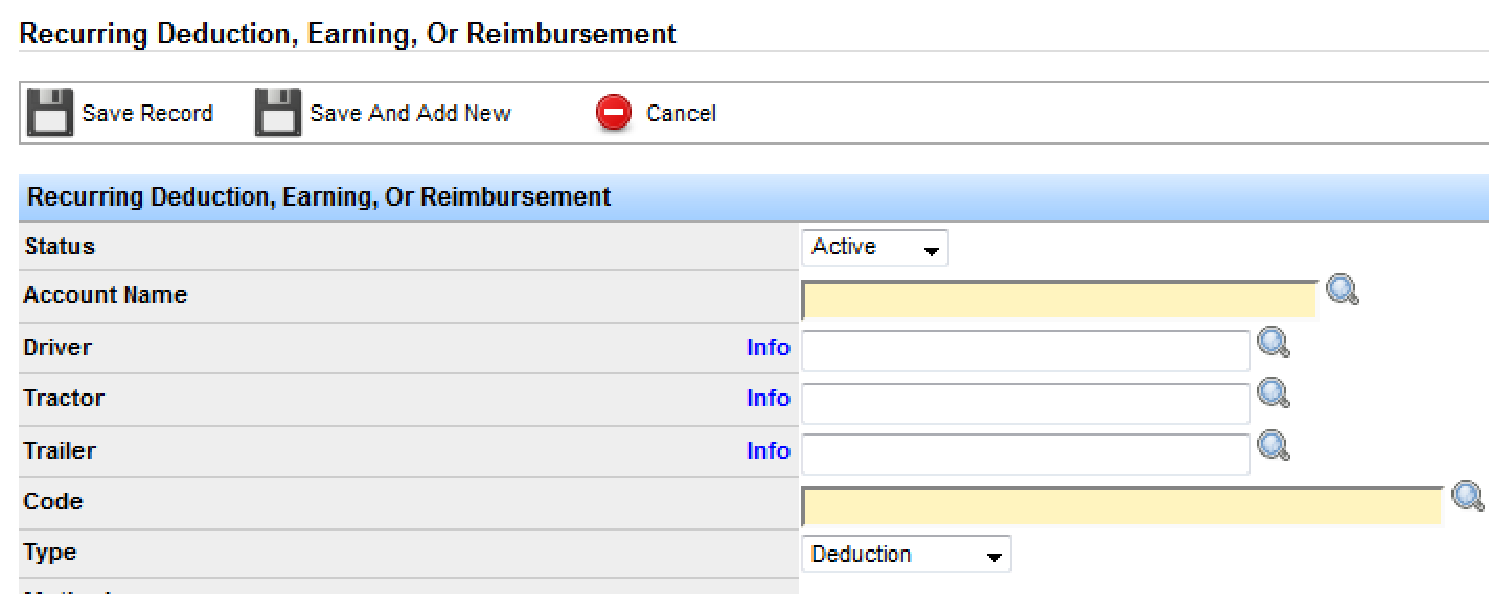
Task: Open Account Name lookup magnifier
Action: coord(1342,291)
